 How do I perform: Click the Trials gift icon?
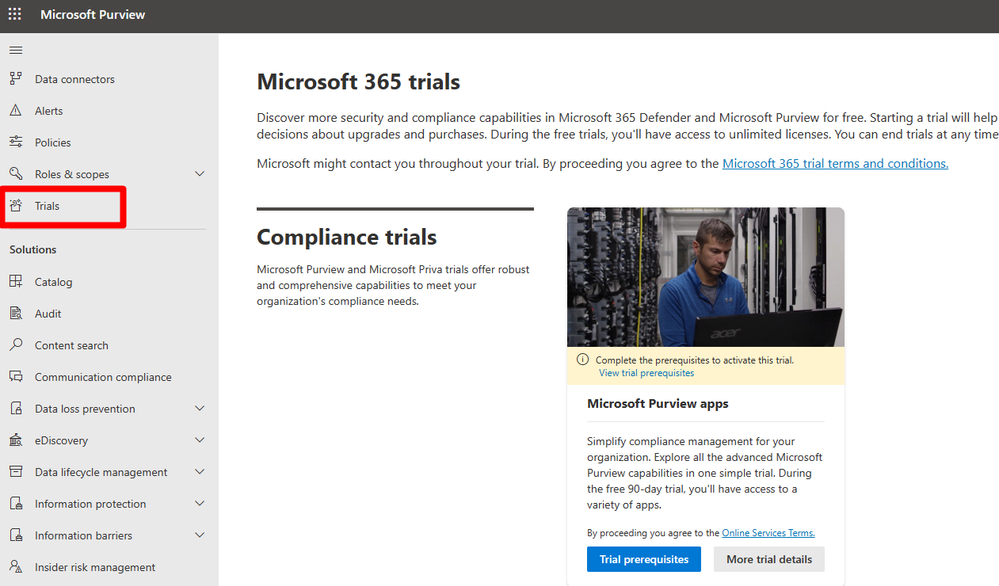16,205
